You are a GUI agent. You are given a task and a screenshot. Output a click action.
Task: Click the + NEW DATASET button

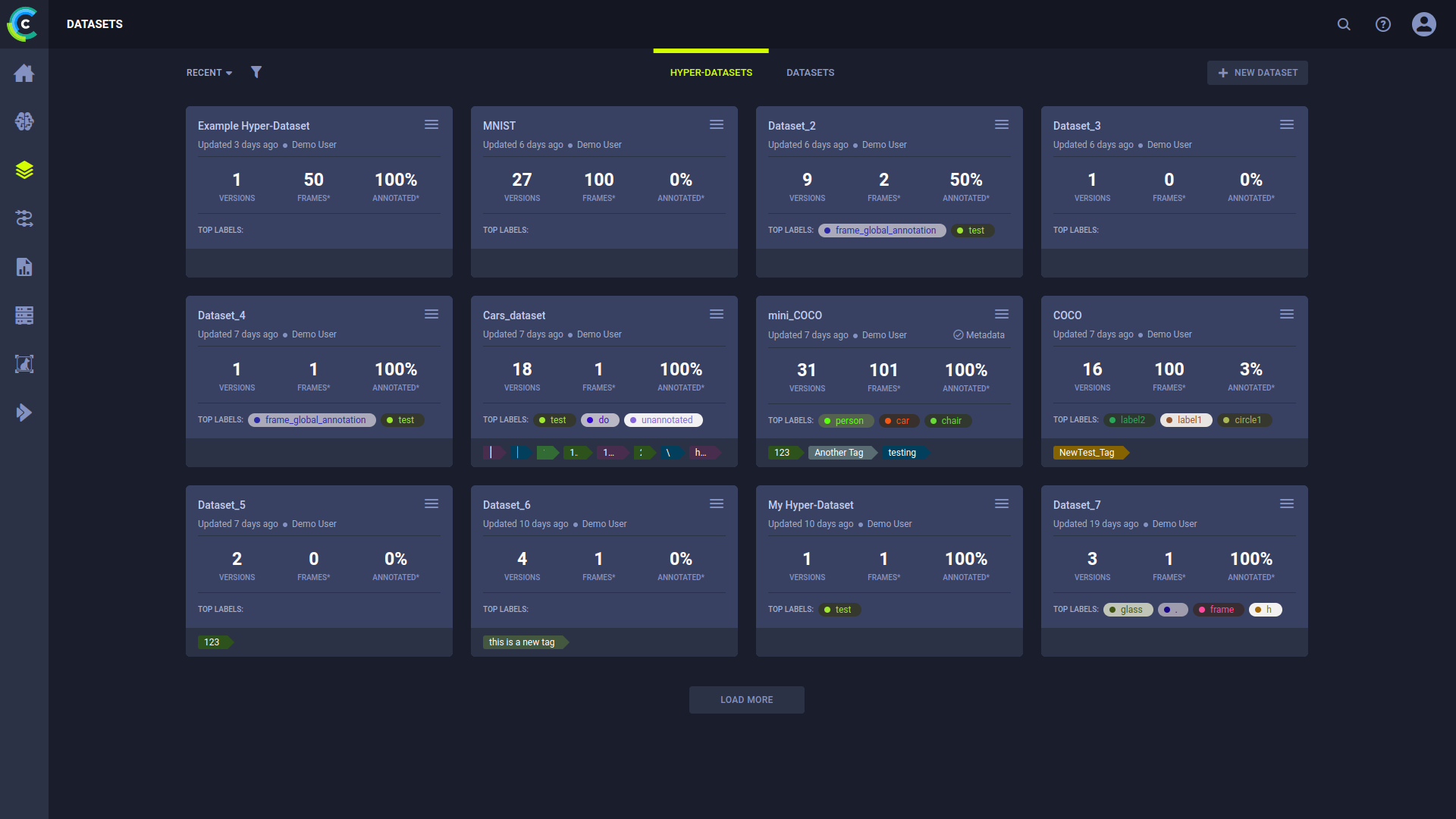[1257, 72]
